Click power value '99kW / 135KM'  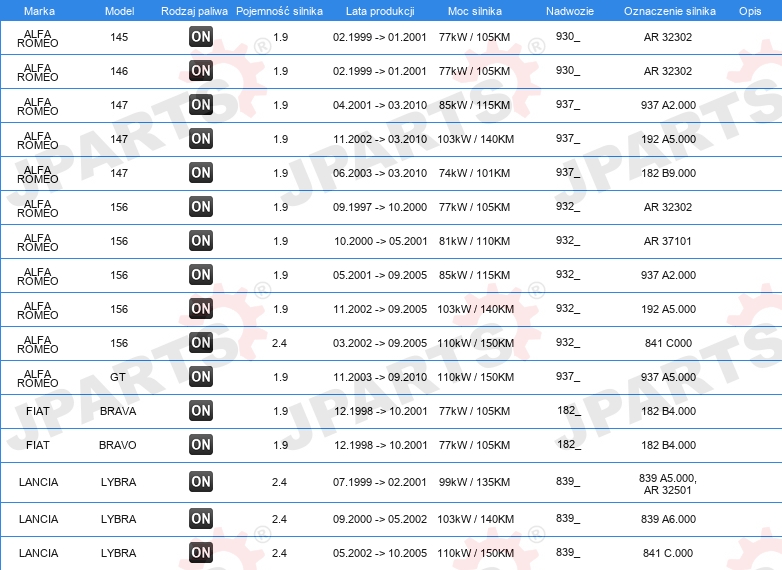click(474, 482)
